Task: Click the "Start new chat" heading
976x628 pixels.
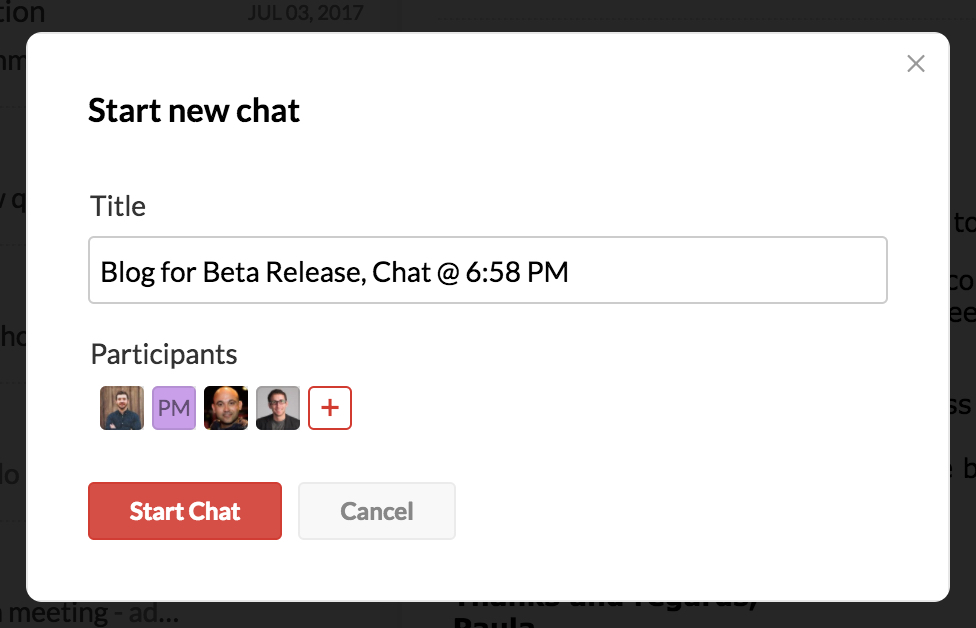Action: point(194,111)
